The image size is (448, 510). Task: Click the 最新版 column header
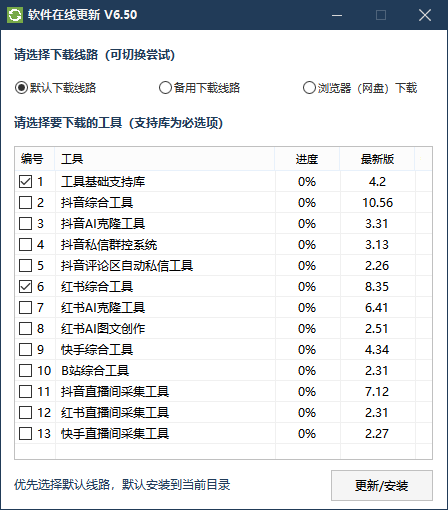pyautogui.click(x=377, y=159)
